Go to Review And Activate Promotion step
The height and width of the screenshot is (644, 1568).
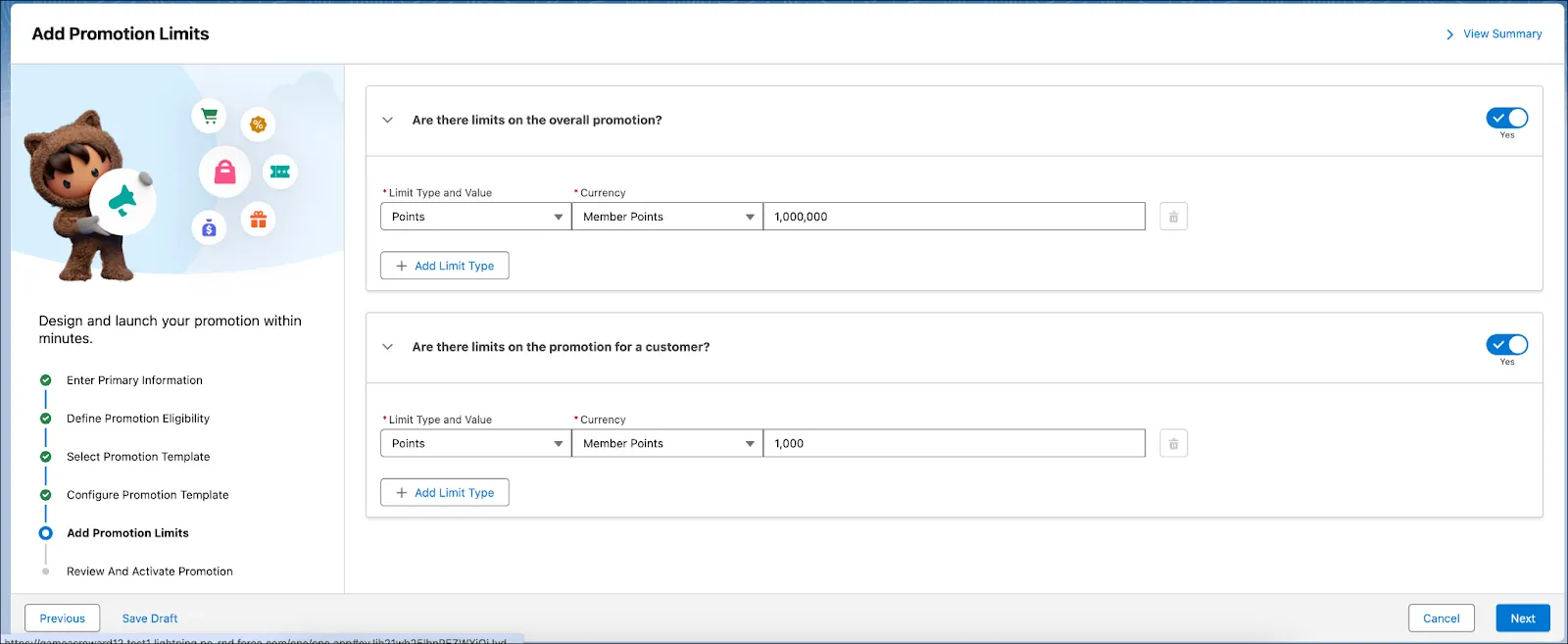(x=150, y=571)
